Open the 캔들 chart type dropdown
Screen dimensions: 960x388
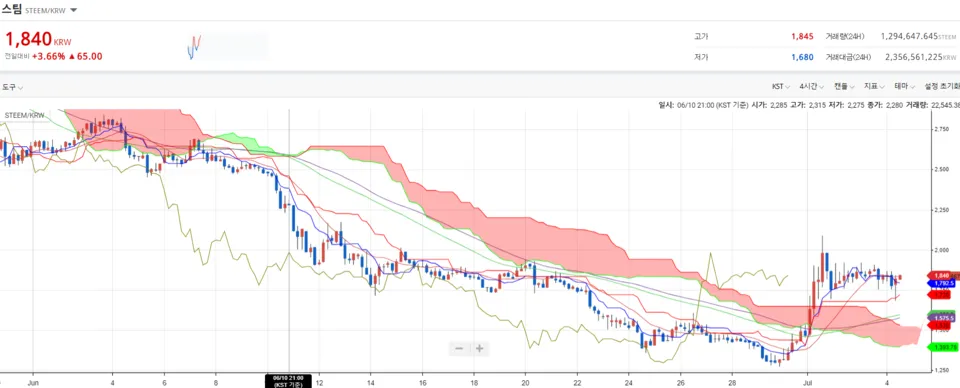pyautogui.click(x=844, y=86)
